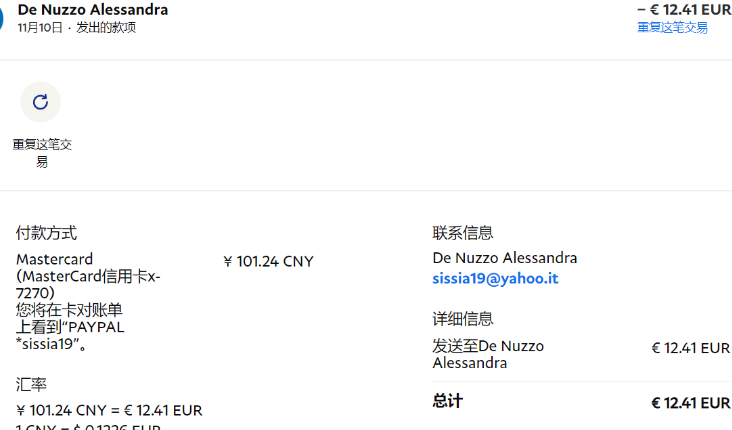
Task: Click the top-right 重复这笔交易 link
Action: pos(672,28)
